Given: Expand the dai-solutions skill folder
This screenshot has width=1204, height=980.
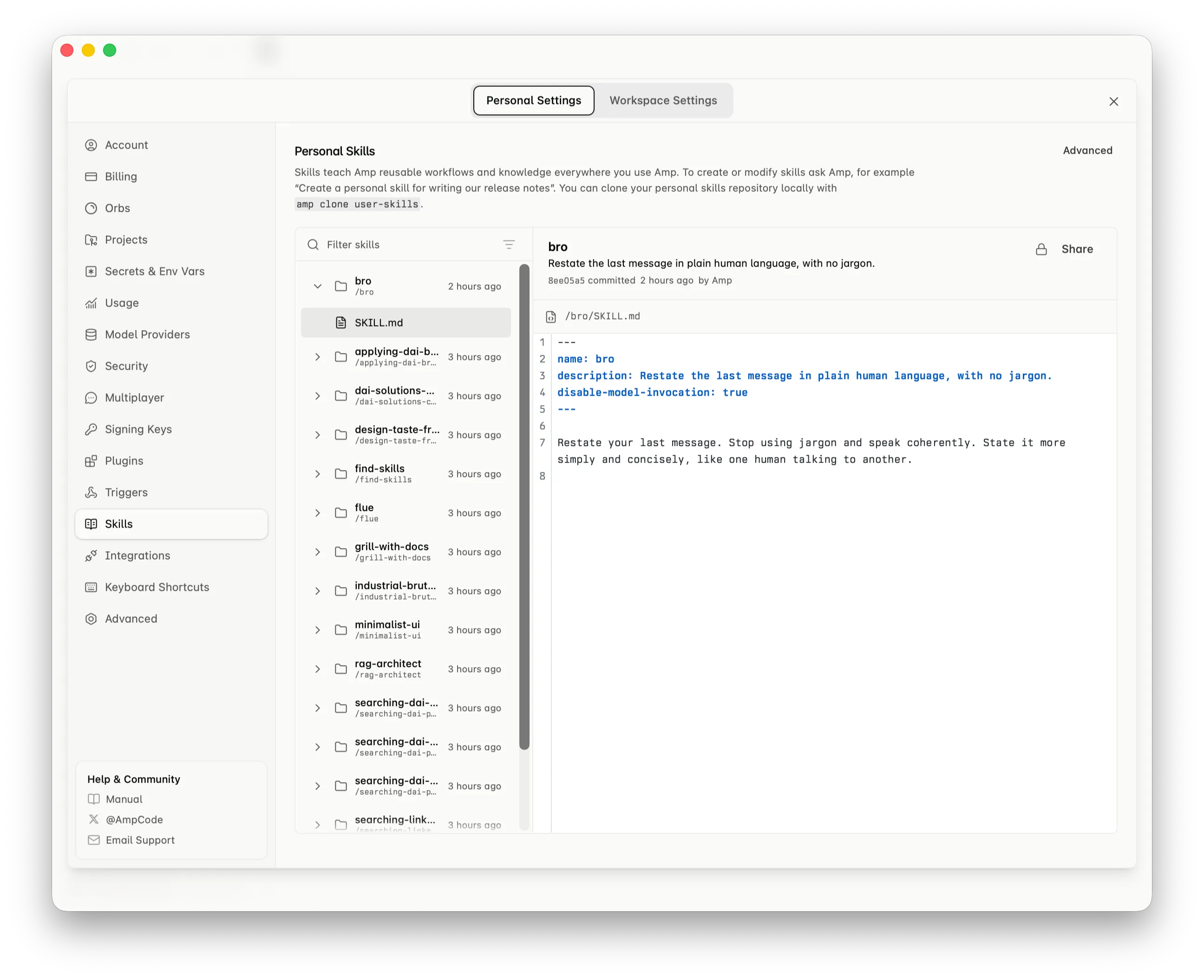Looking at the screenshot, I should [318, 396].
